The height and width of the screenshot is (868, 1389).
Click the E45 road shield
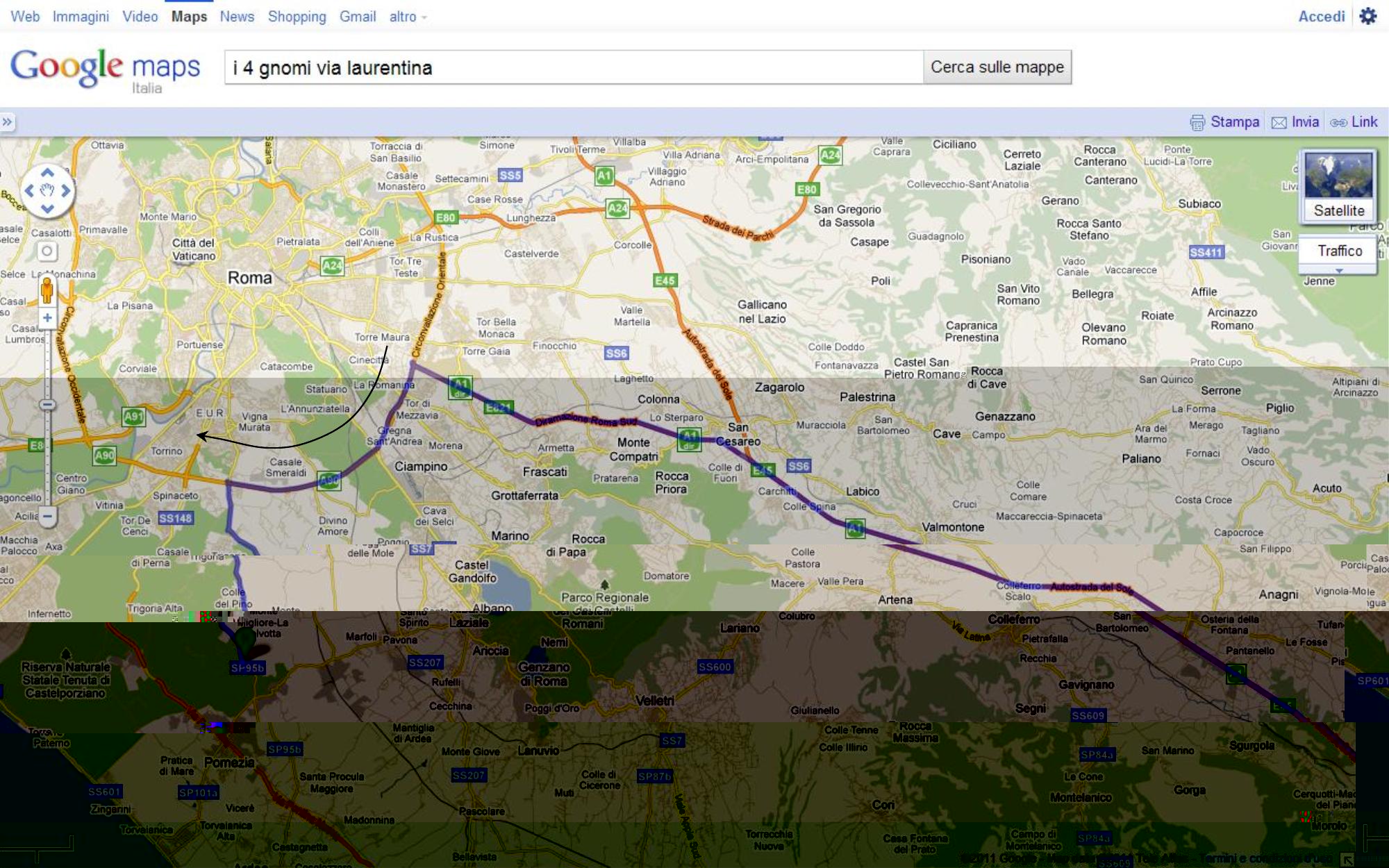[665, 281]
